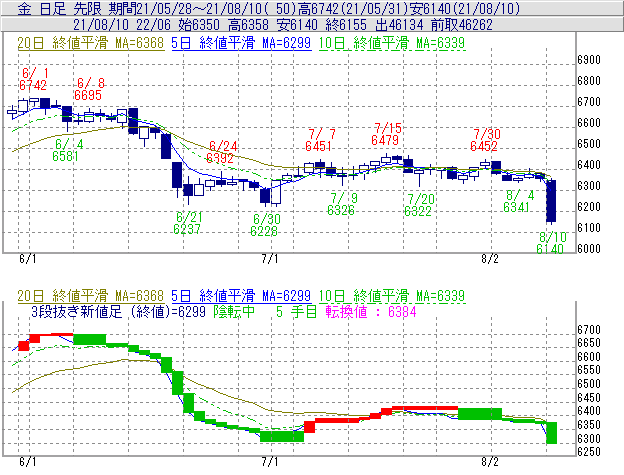The width and height of the screenshot is (624, 475).
Task: Select the 20日 MA=6368 legend in upper chart
Action: pyautogui.click(x=91, y=43)
